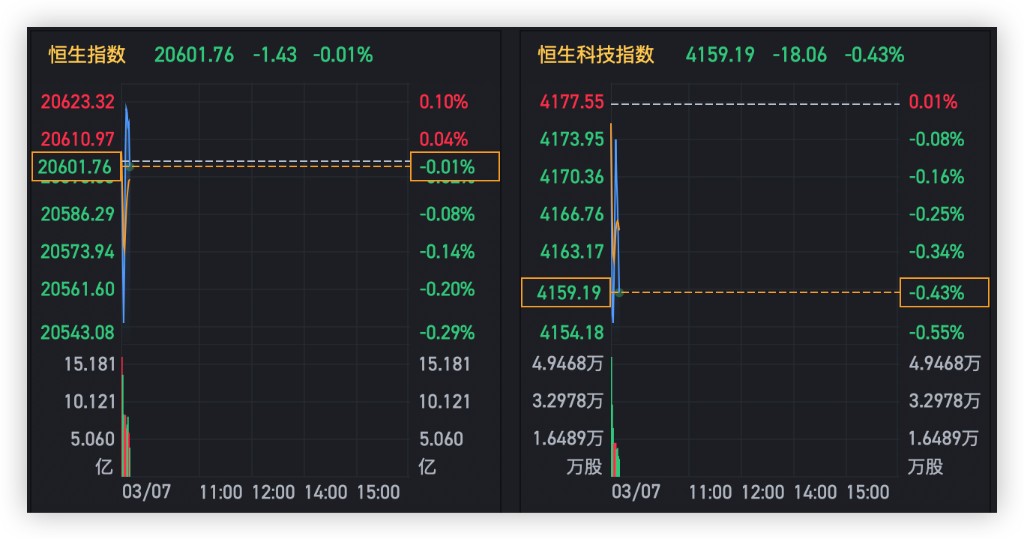Viewport: 1024px width, 539px height.
Task: Open the 恒生指数 index title
Action: coord(88,55)
